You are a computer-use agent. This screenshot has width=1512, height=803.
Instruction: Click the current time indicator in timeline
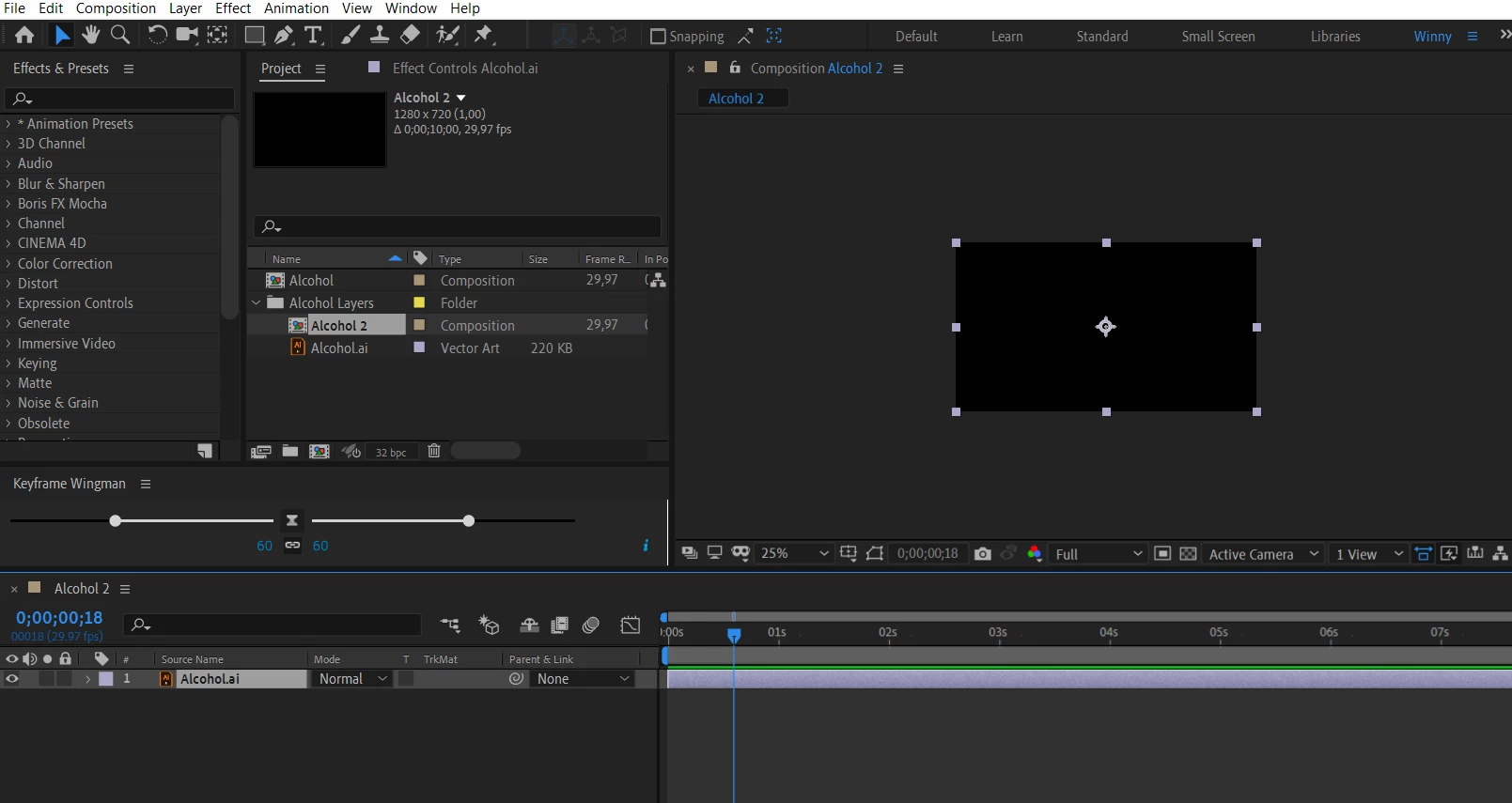pos(734,635)
